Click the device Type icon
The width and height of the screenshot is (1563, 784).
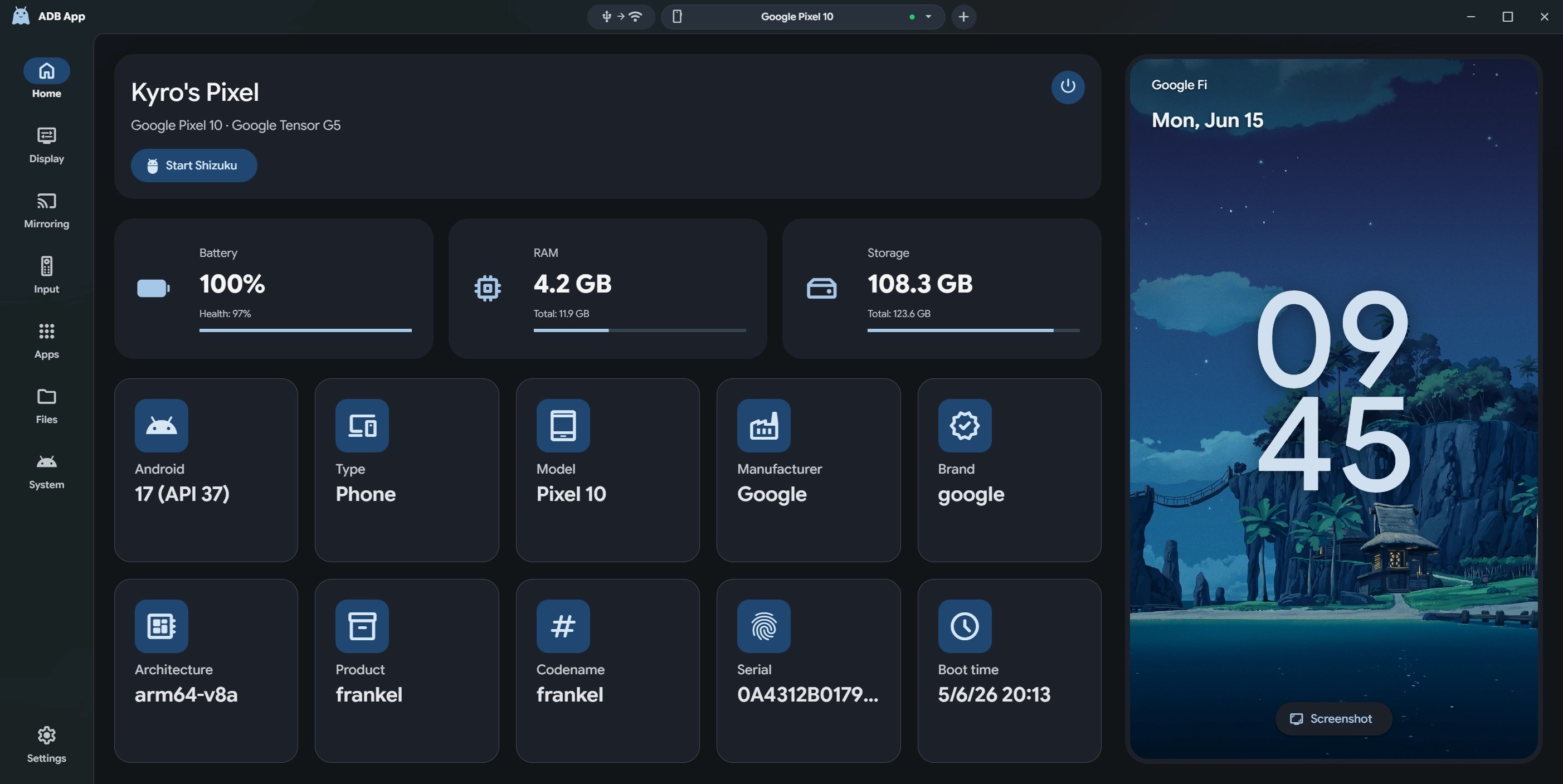tap(362, 425)
